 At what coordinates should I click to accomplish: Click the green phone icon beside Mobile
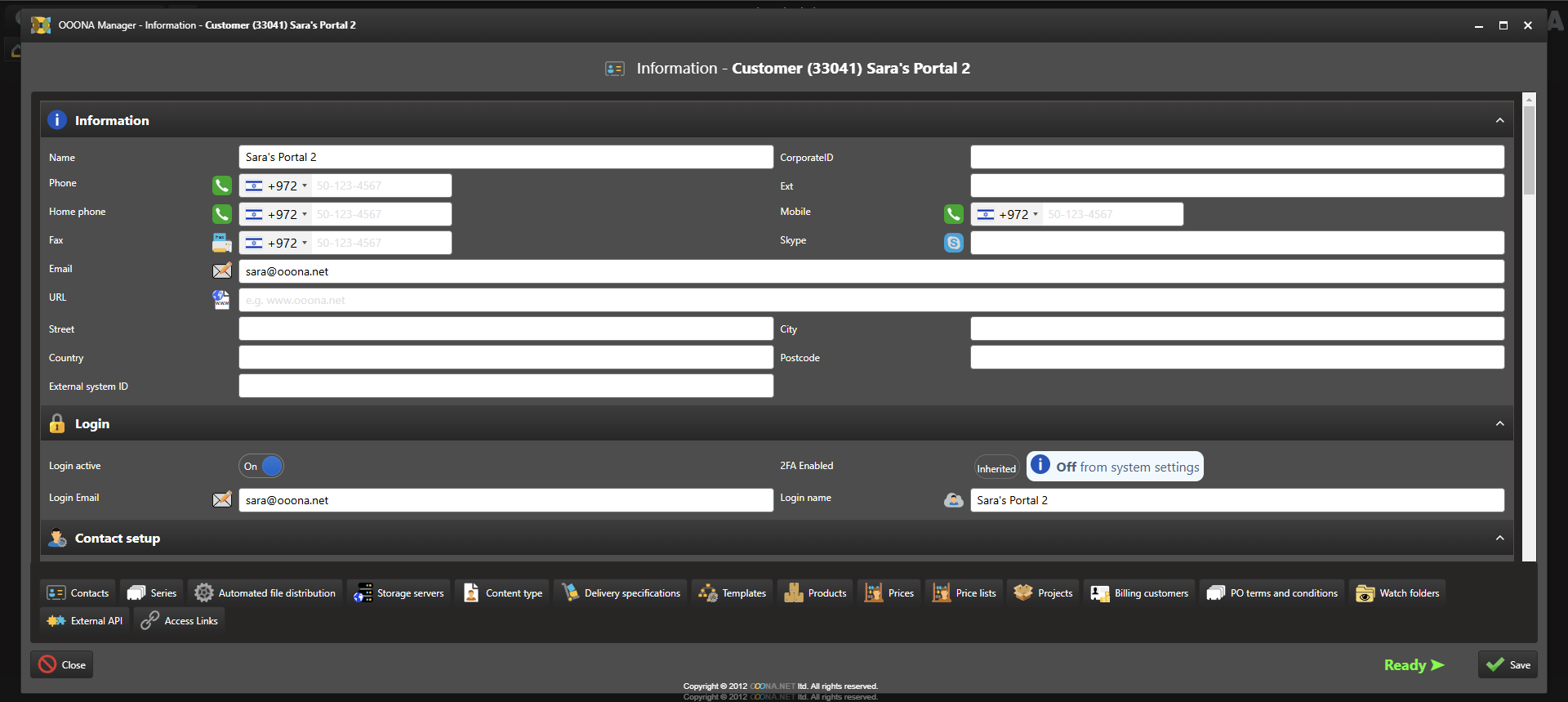[x=953, y=214]
